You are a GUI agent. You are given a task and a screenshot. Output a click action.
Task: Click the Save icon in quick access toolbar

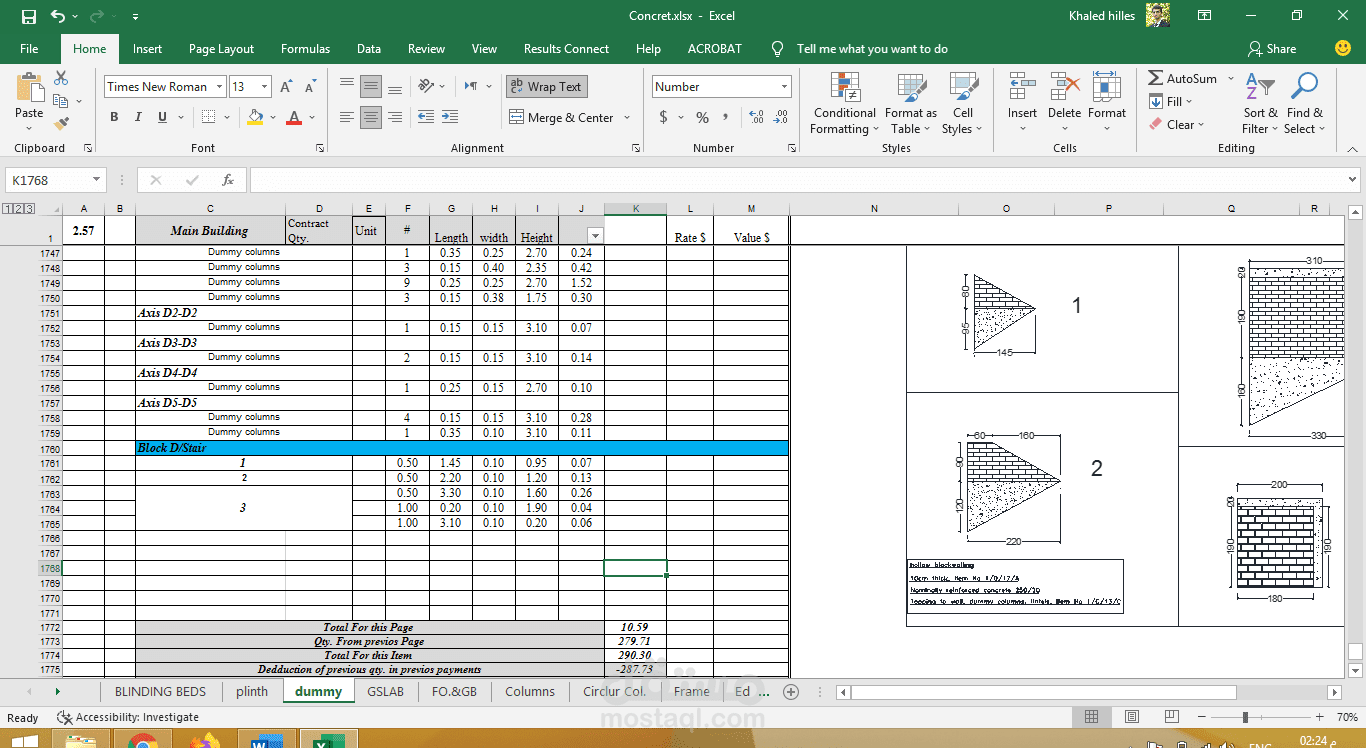click(29, 16)
